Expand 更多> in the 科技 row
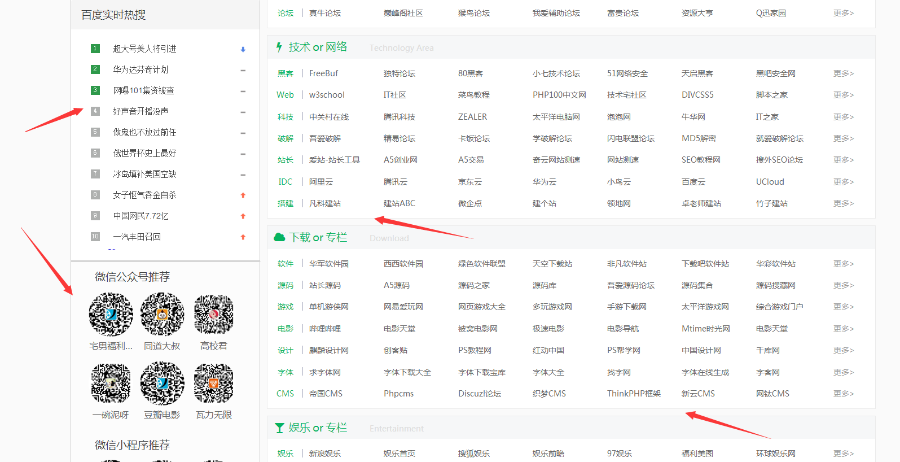Screen dimensions: 900x462 tap(843, 117)
